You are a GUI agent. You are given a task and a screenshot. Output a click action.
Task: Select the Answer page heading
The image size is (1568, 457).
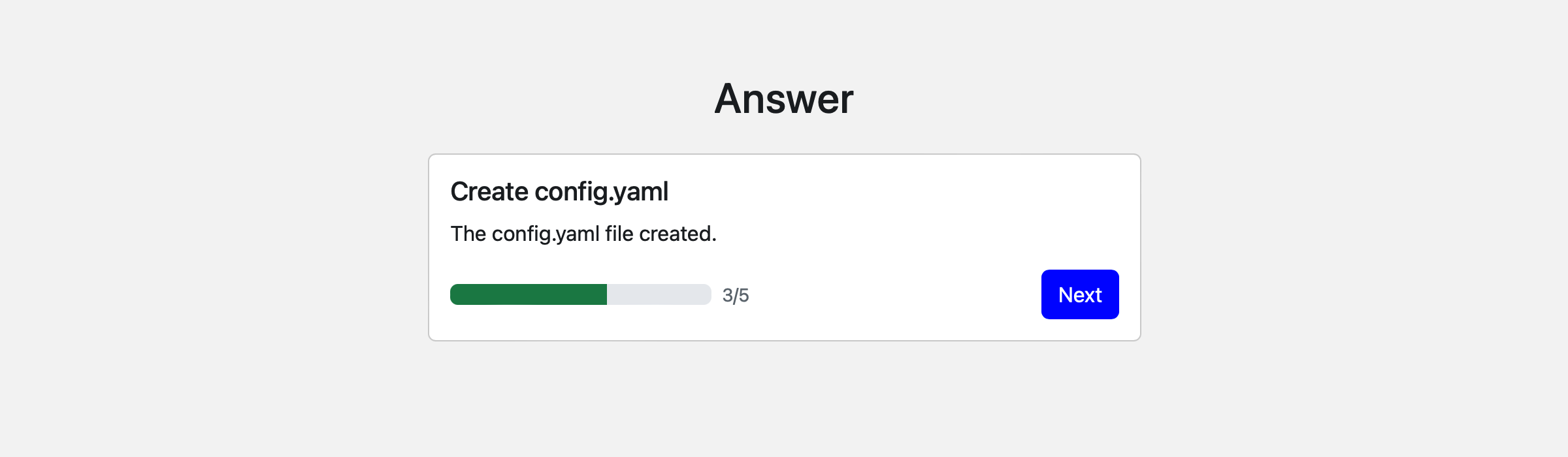tap(784, 98)
